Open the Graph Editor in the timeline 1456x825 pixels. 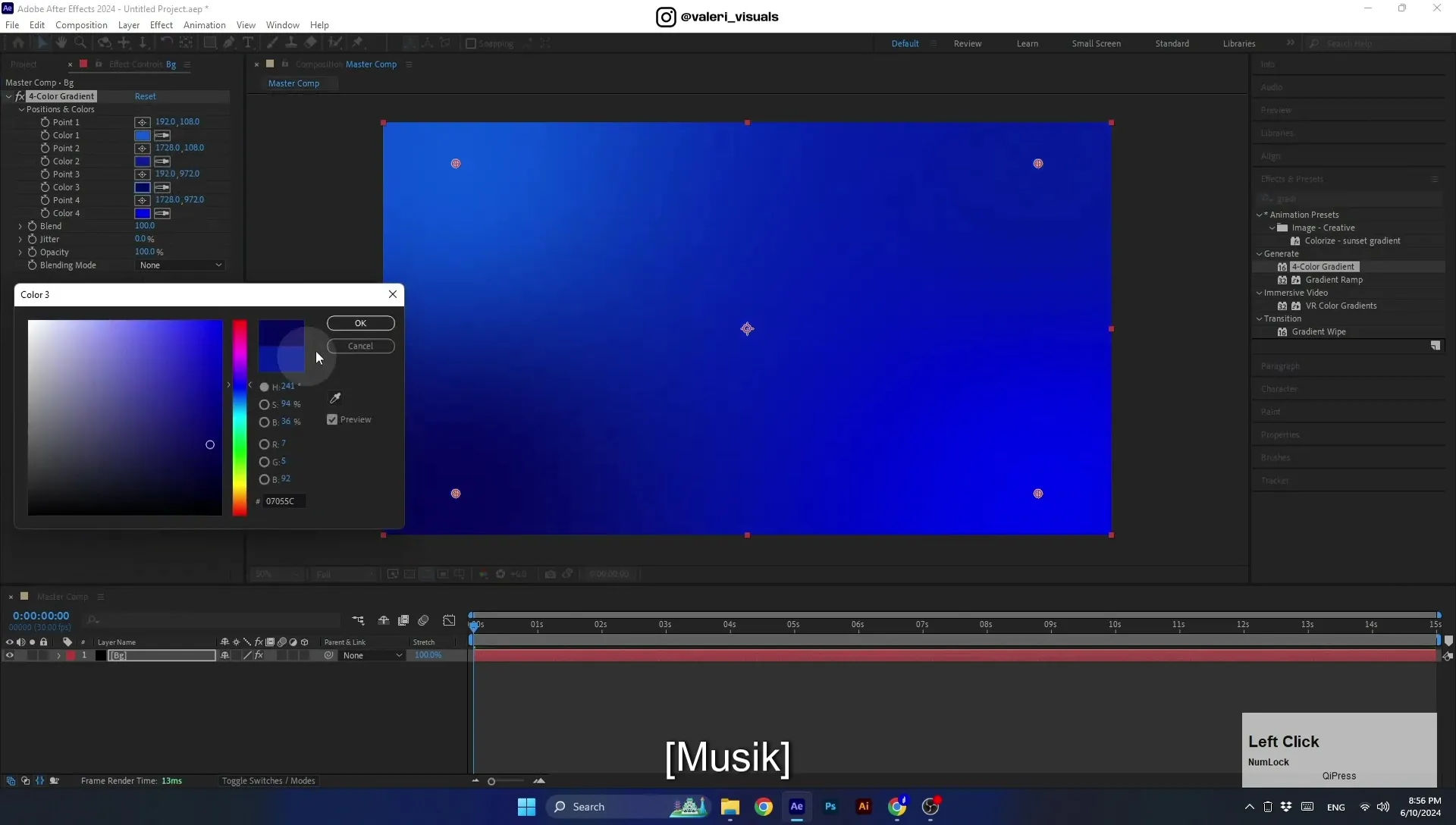(449, 620)
